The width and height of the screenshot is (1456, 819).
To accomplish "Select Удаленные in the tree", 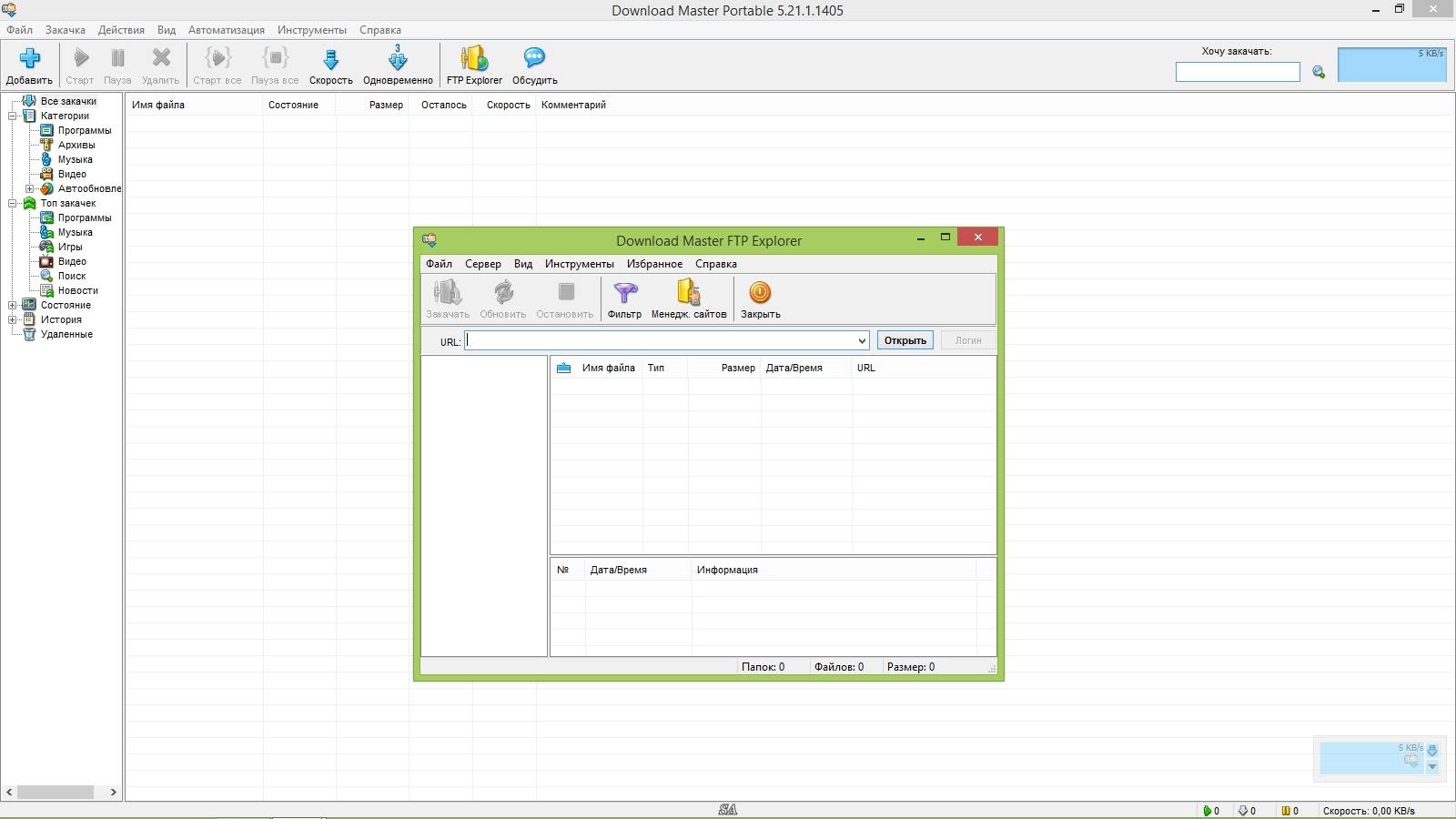I will [x=66, y=334].
